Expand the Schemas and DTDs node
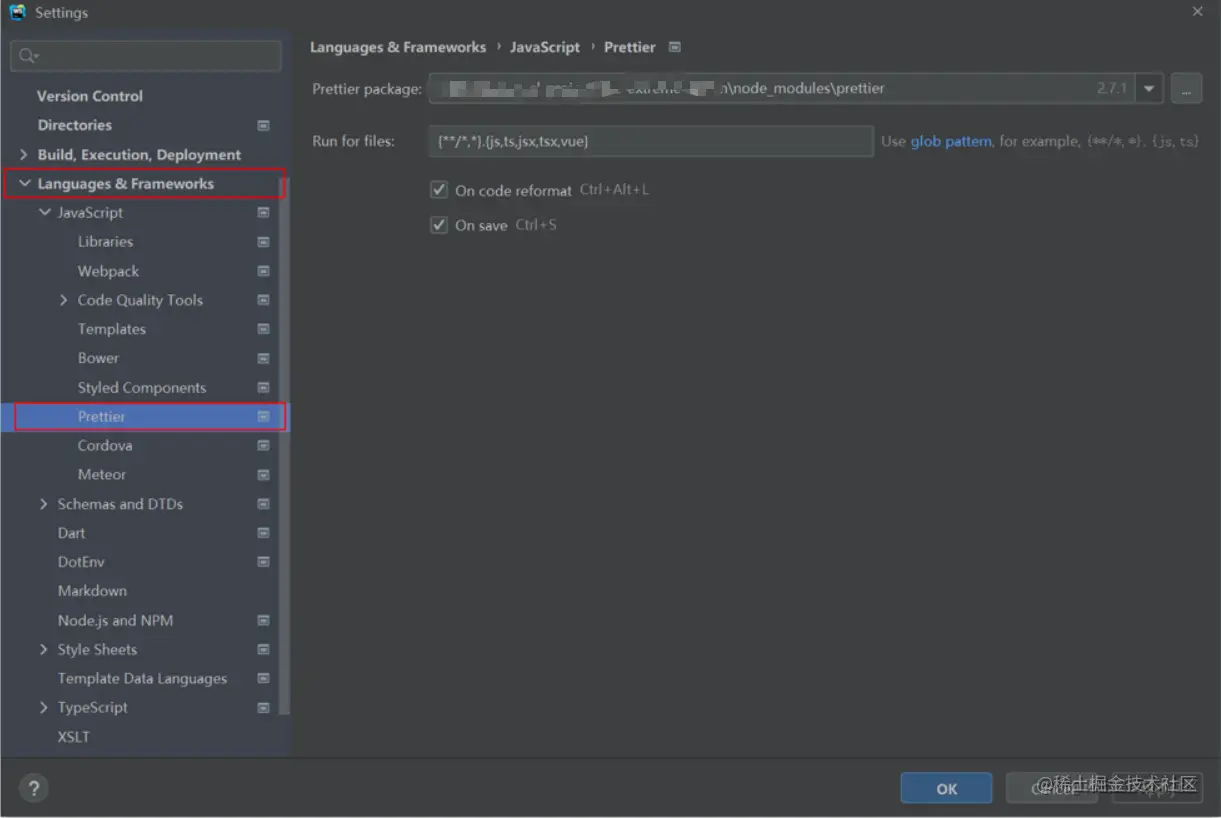 coord(44,504)
